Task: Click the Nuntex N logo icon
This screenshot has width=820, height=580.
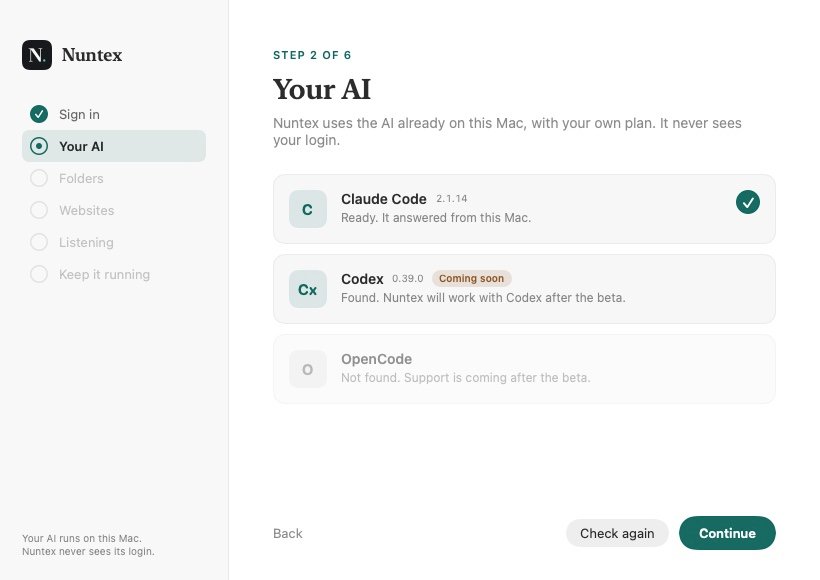Action: [x=37, y=55]
